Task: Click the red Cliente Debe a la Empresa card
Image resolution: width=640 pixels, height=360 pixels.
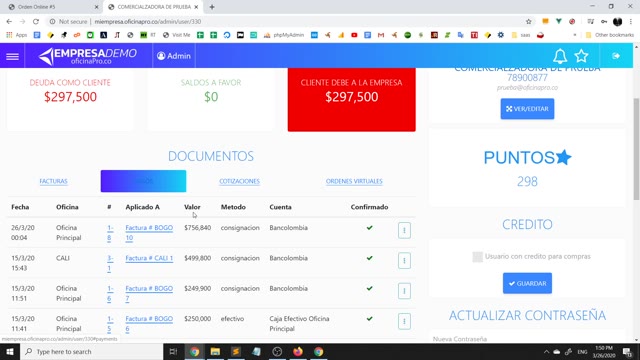Action: tap(351, 99)
